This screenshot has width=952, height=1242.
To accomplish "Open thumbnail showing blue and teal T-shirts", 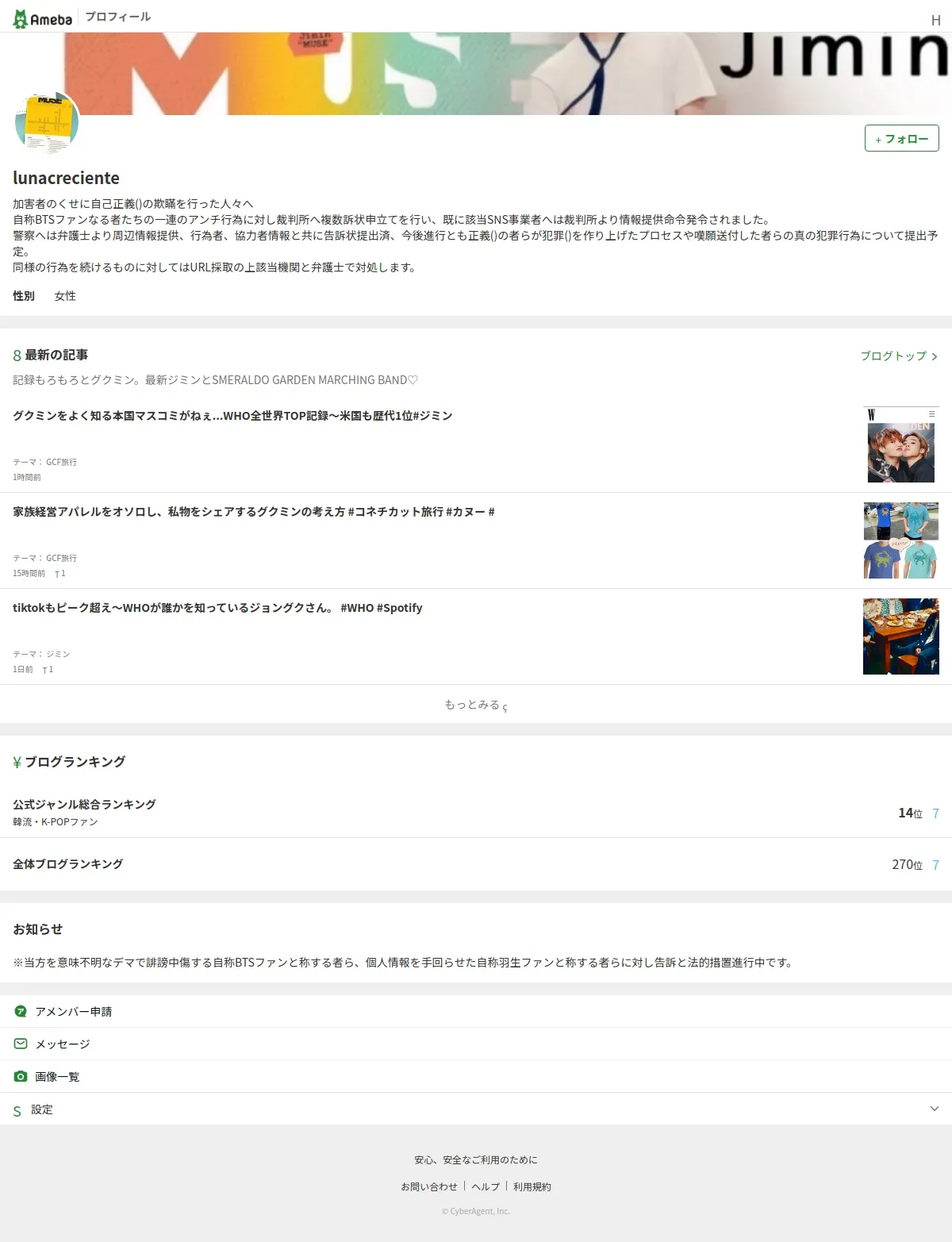I will point(901,540).
